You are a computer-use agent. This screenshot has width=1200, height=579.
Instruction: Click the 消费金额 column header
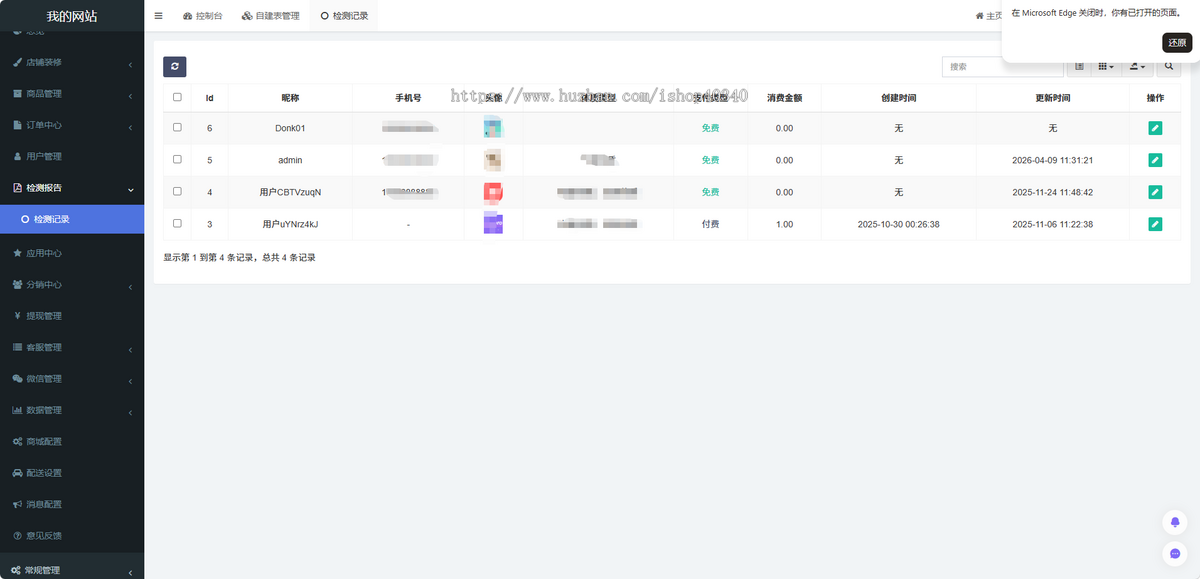pyautogui.click(x=784, y=98)
